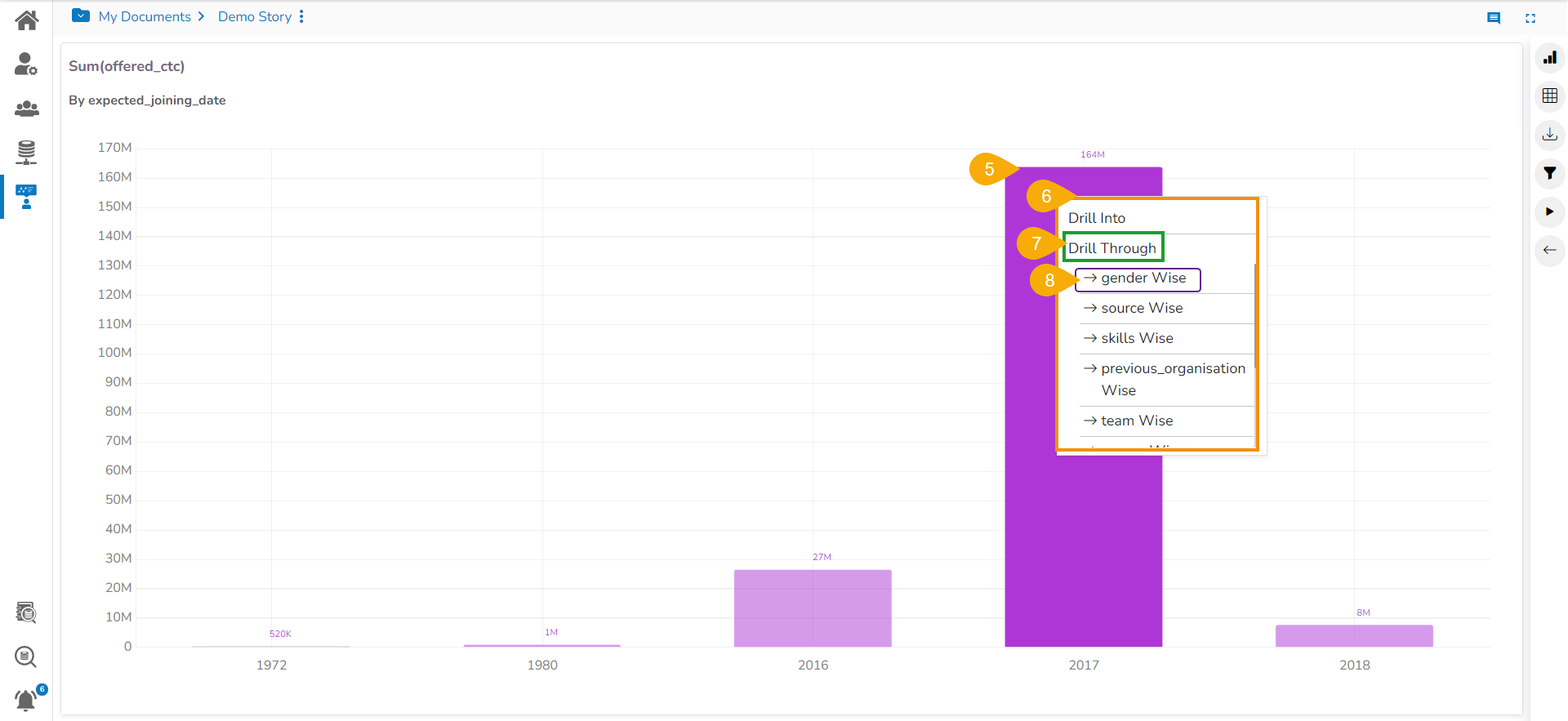Switch to table grid view icon

[x=1549, y=96]
